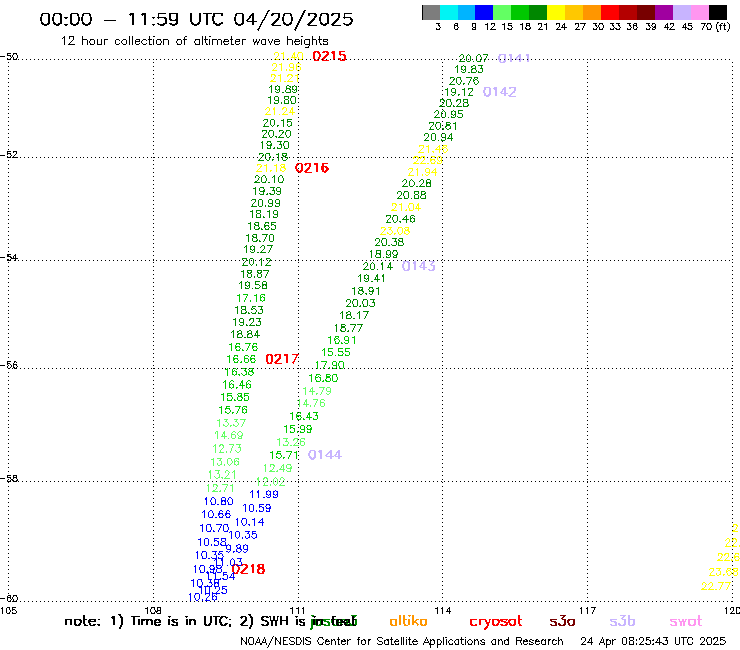Click the chart title showing date 04/20/2025
Screen dimensions: 740x650
pyautogui.click(x=196, y=19)
